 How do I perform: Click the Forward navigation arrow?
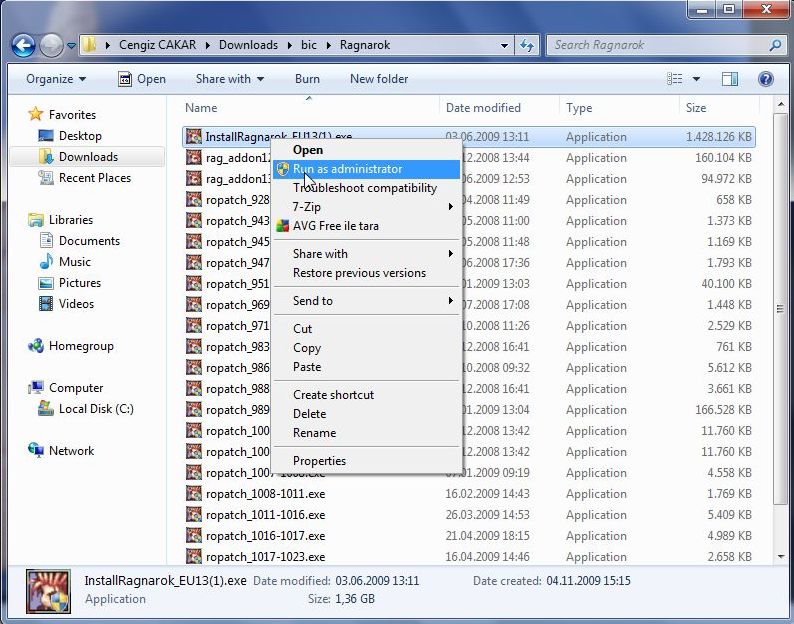[51, 46]
